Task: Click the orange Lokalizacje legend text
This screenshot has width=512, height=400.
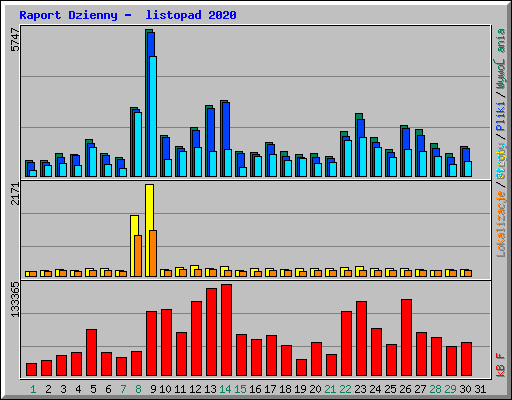Action: pos(501,223)
